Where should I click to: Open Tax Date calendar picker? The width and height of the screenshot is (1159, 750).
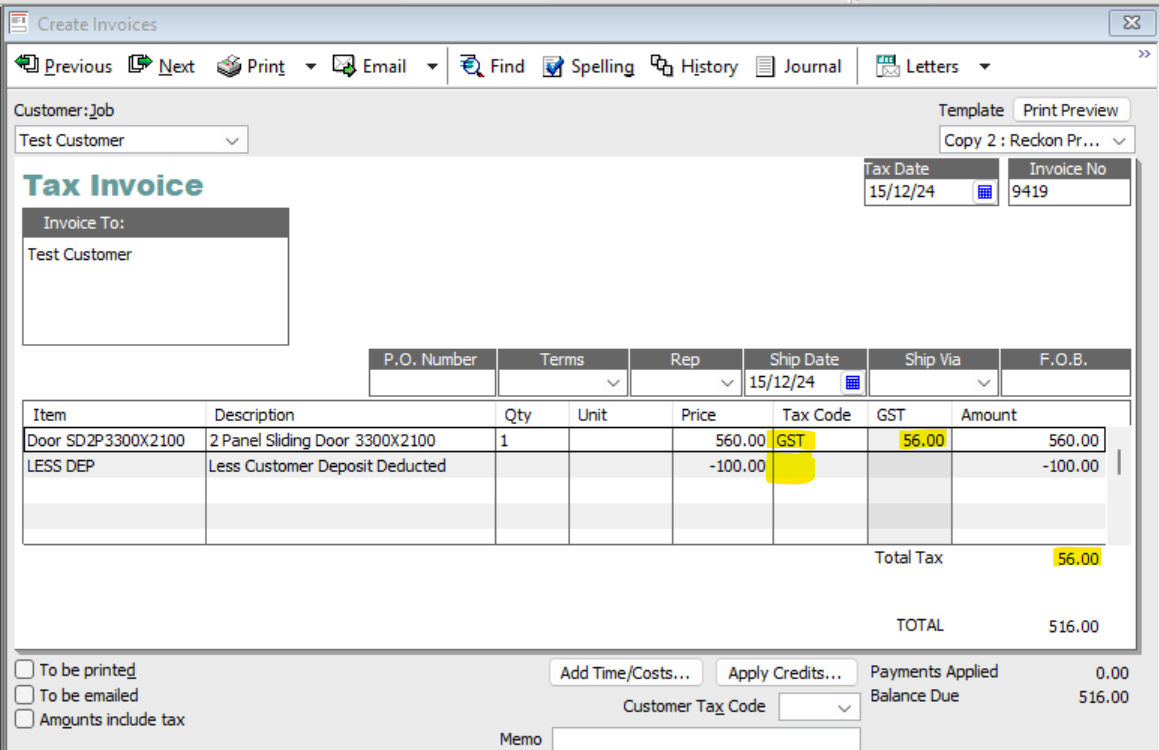tap(985, 192)
